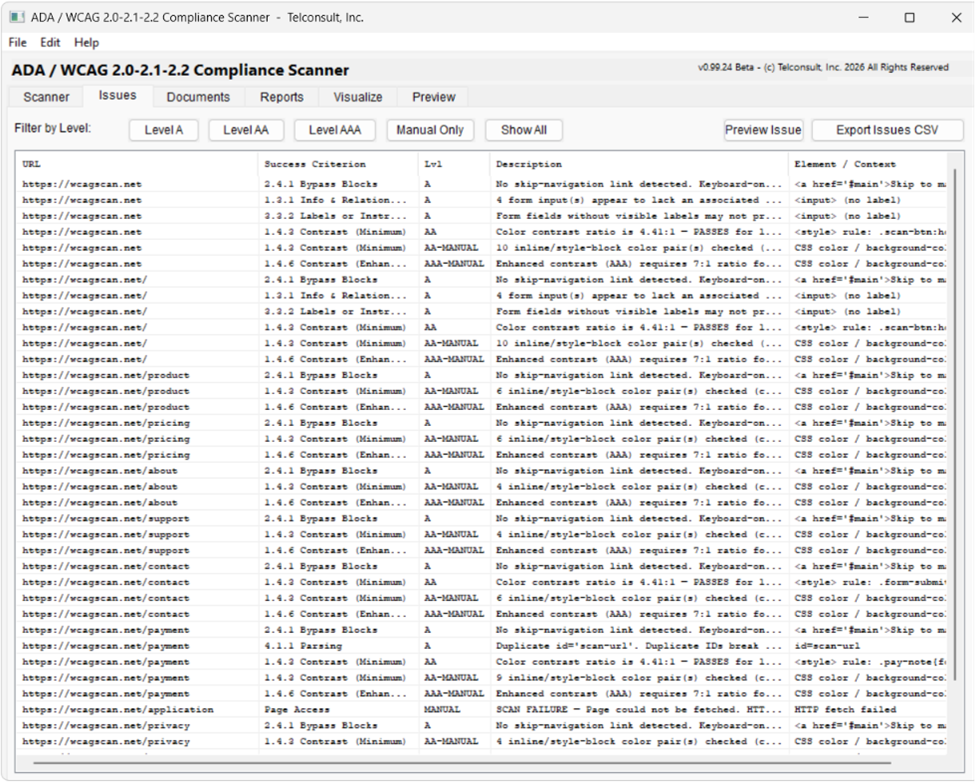The width and height of the screenshot is (975, 784).
Task: Select the wcagscan.net/contact 1.4.6 Contrast row
Action: [482, 614]
